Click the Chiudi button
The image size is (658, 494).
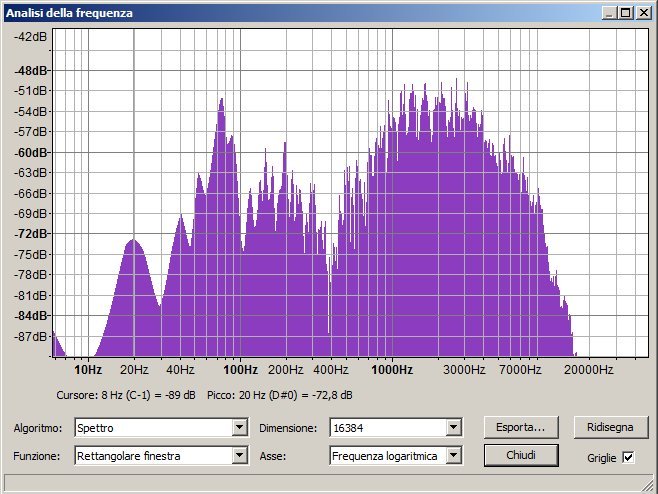[x=520, y=455]
